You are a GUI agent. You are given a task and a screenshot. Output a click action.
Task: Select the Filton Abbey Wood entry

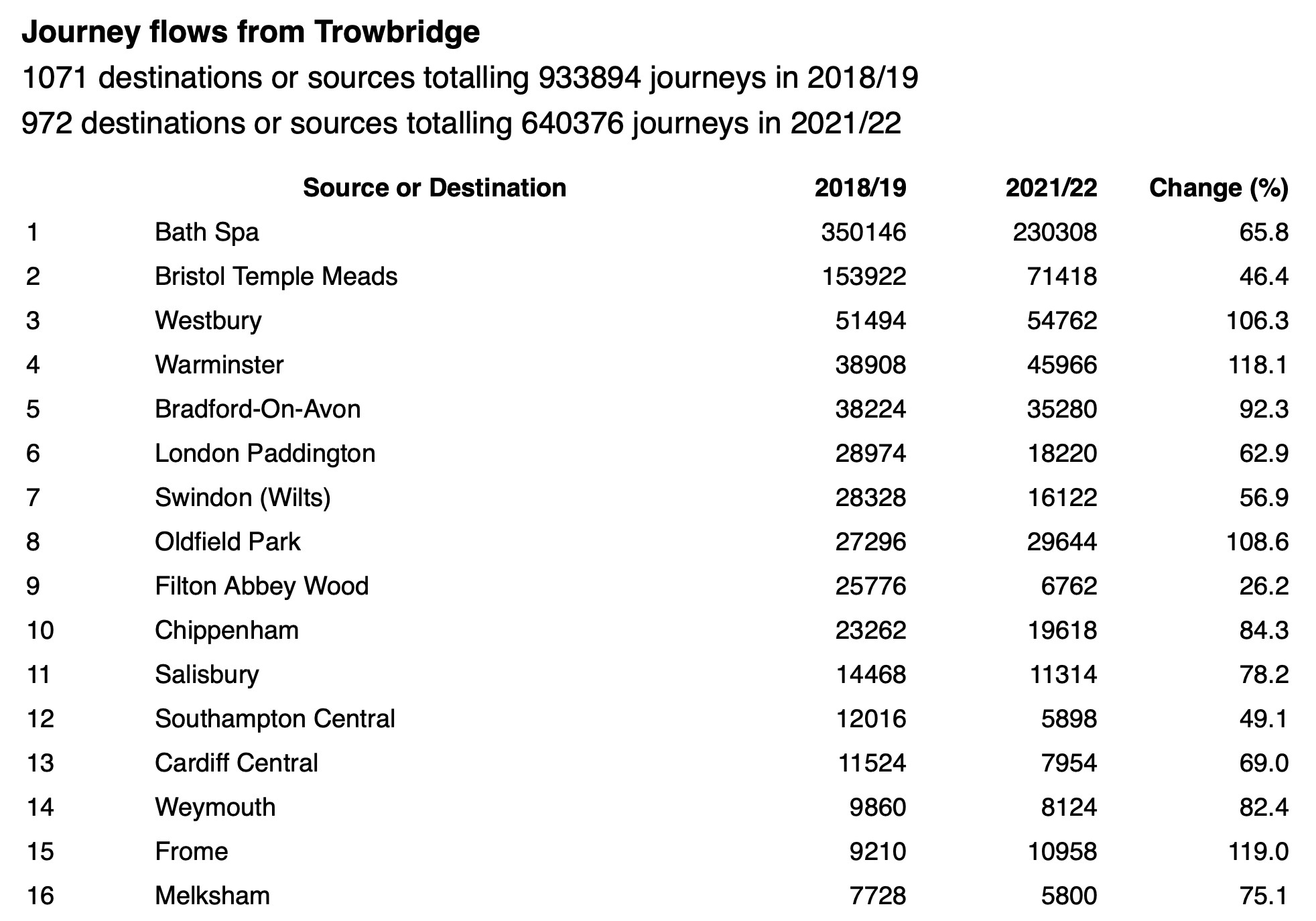click(261, 586)
